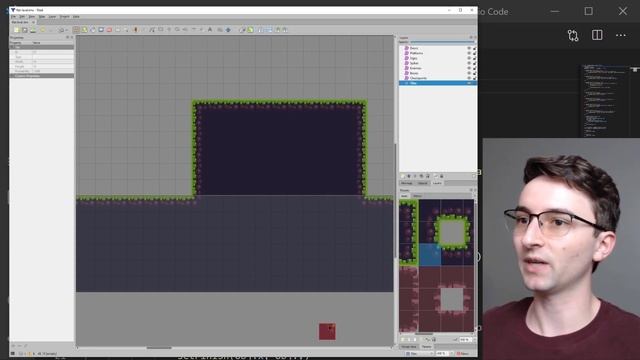Select the Shape Fill tool
640x360 pixels.
pyautogui.click(x=101, y=30)
